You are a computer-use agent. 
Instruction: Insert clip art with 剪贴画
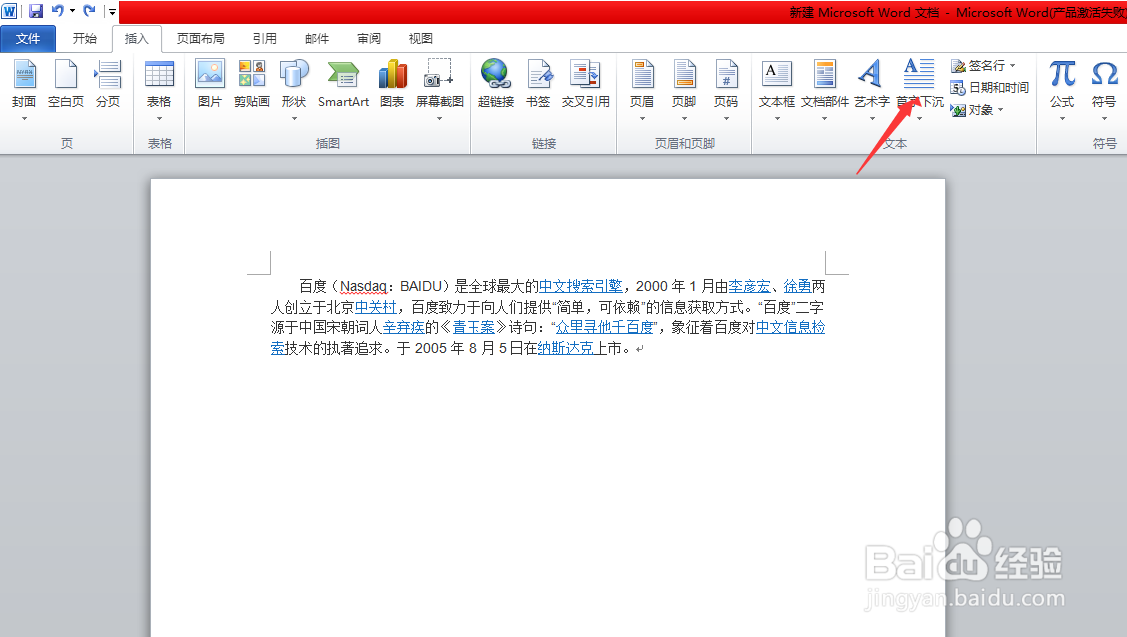(x=252, y=83)
